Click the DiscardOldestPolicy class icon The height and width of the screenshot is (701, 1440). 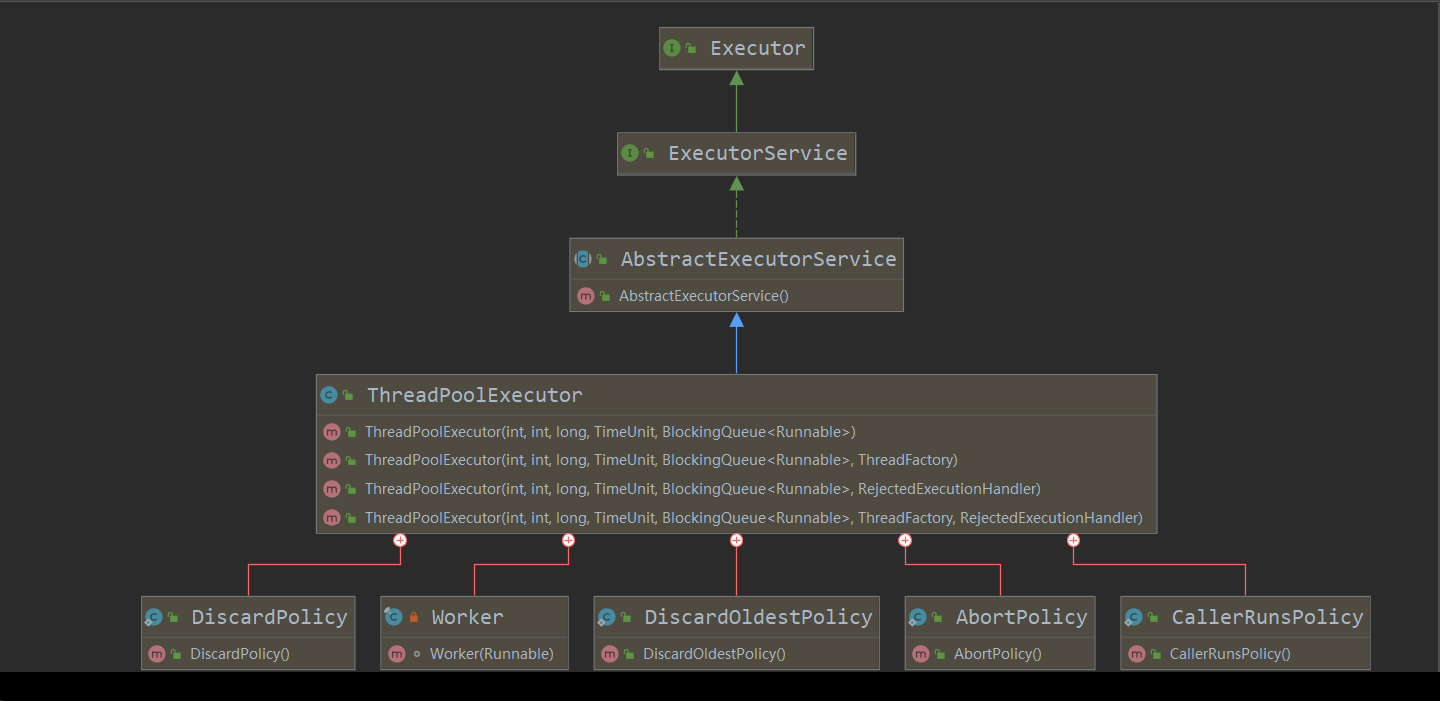(x=606, y=617)
